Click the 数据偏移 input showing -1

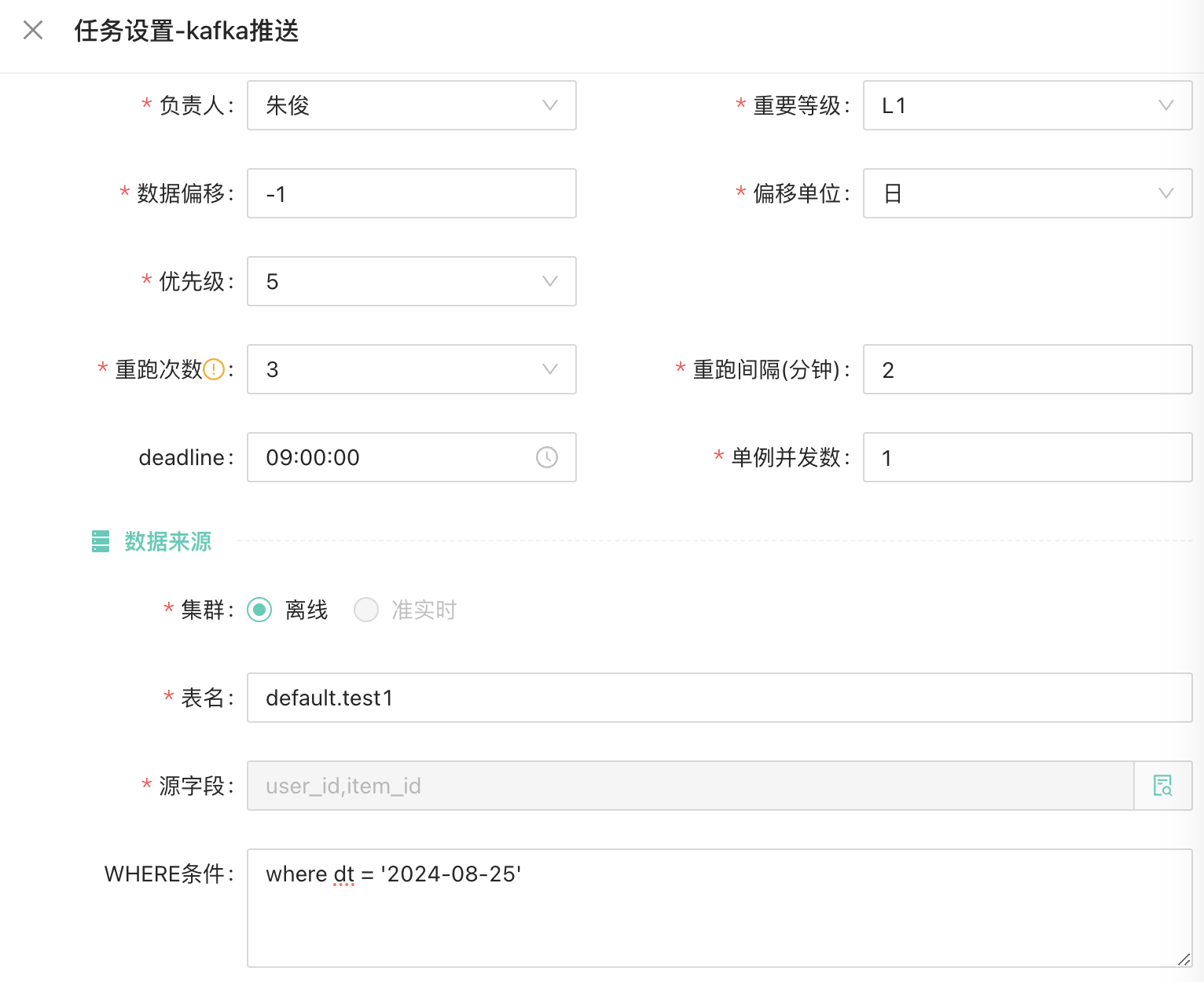point(411,193)
